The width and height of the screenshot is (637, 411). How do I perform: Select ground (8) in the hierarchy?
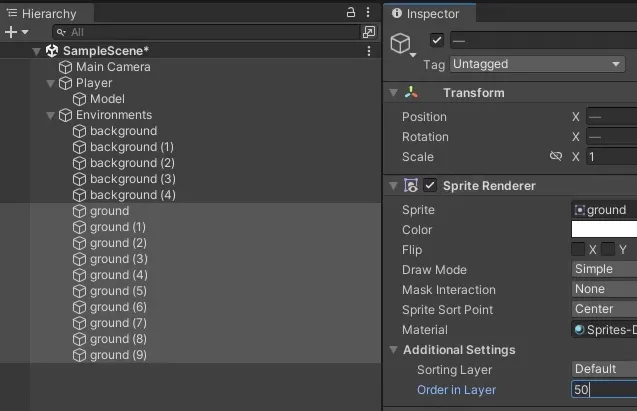point(118,339)
